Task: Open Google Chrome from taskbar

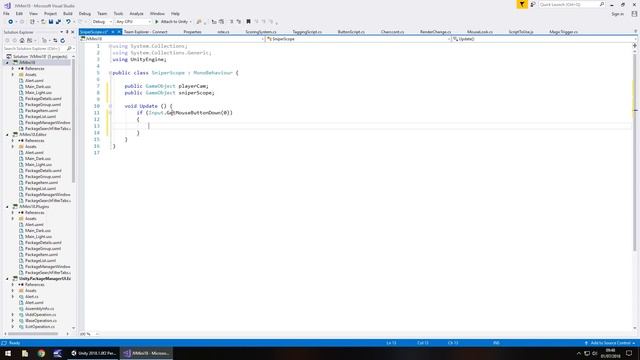Action: (41, 353)
